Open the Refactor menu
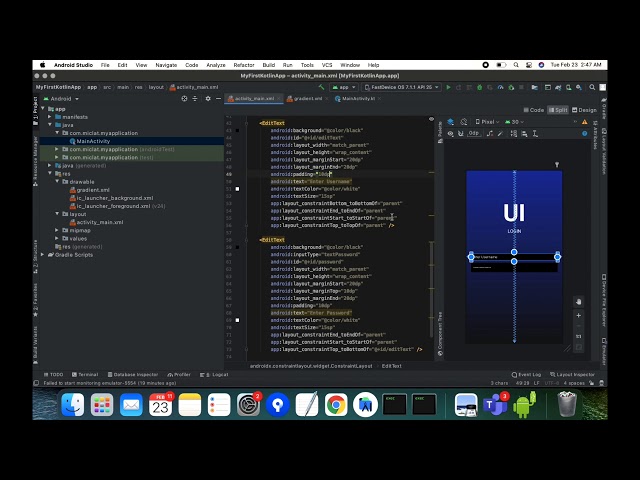The width and height of the screenshot is (640, 480). click(244, 65)
